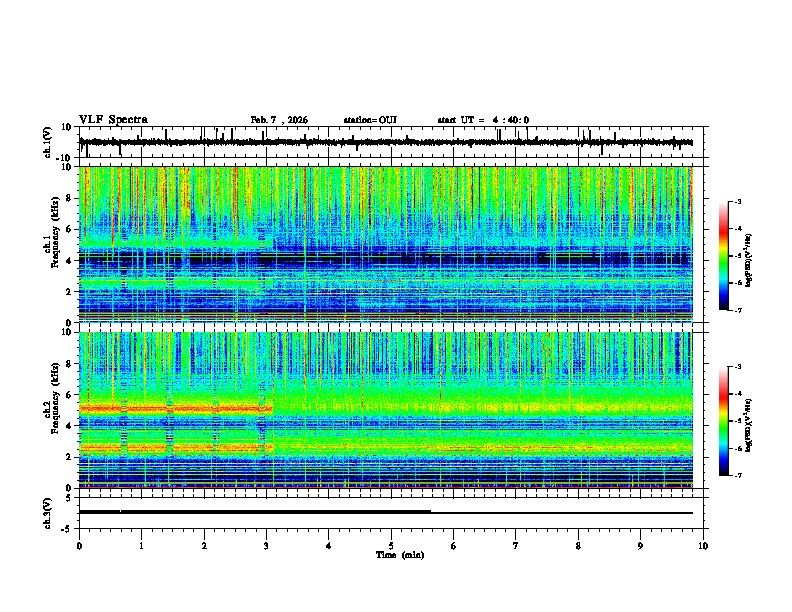Click the "station=OUI" header label
The height and width of the screenshot is (612, 792).
[370, 120]
